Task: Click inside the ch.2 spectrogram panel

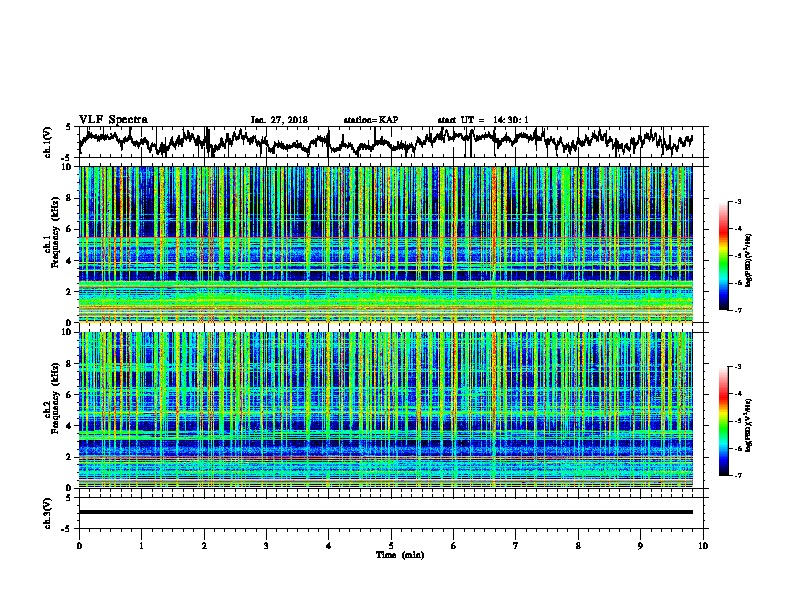Action: pos(386,410)
